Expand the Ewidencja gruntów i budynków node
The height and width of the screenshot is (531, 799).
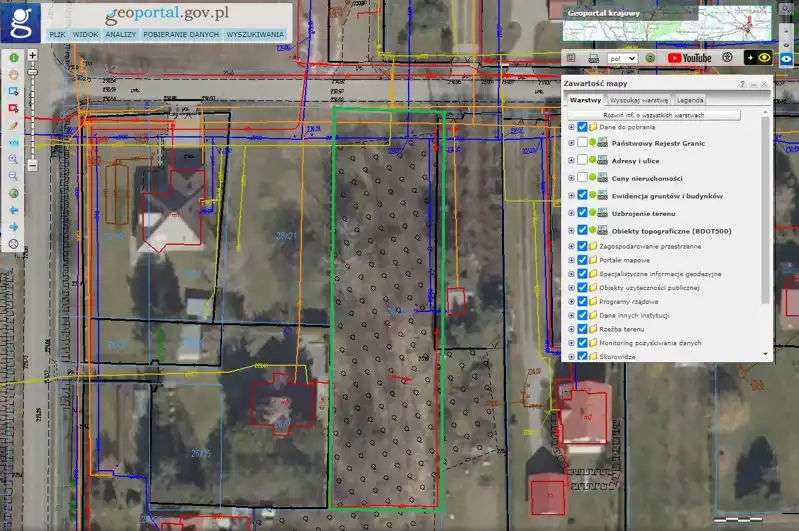coord(571,195)
